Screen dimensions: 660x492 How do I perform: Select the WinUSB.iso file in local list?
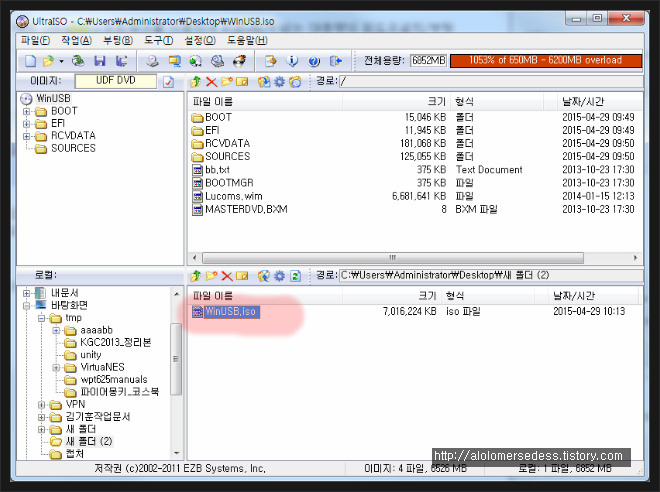(x=226, y=312)
